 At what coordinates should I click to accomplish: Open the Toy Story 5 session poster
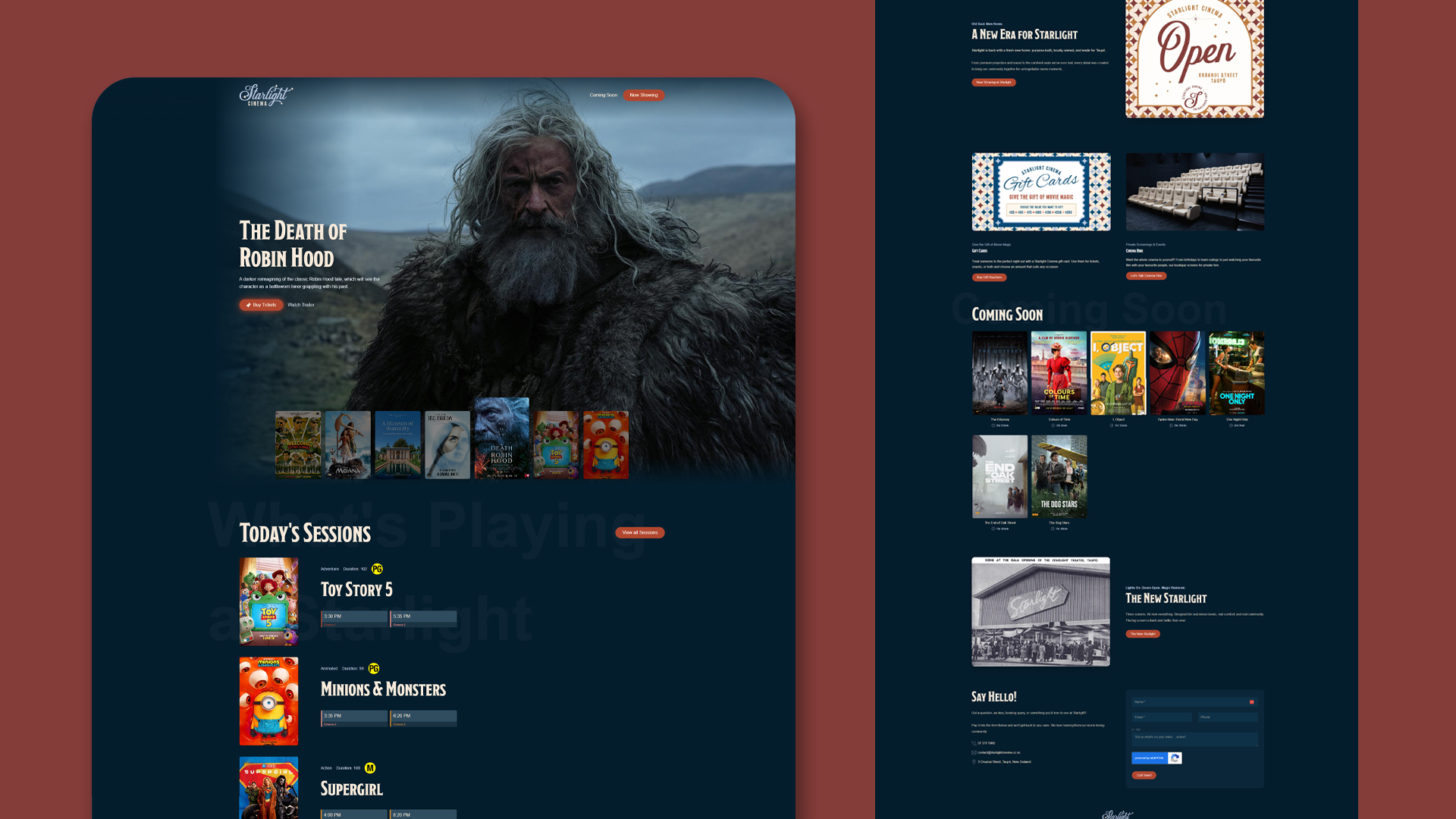click(x=268, y=601)
